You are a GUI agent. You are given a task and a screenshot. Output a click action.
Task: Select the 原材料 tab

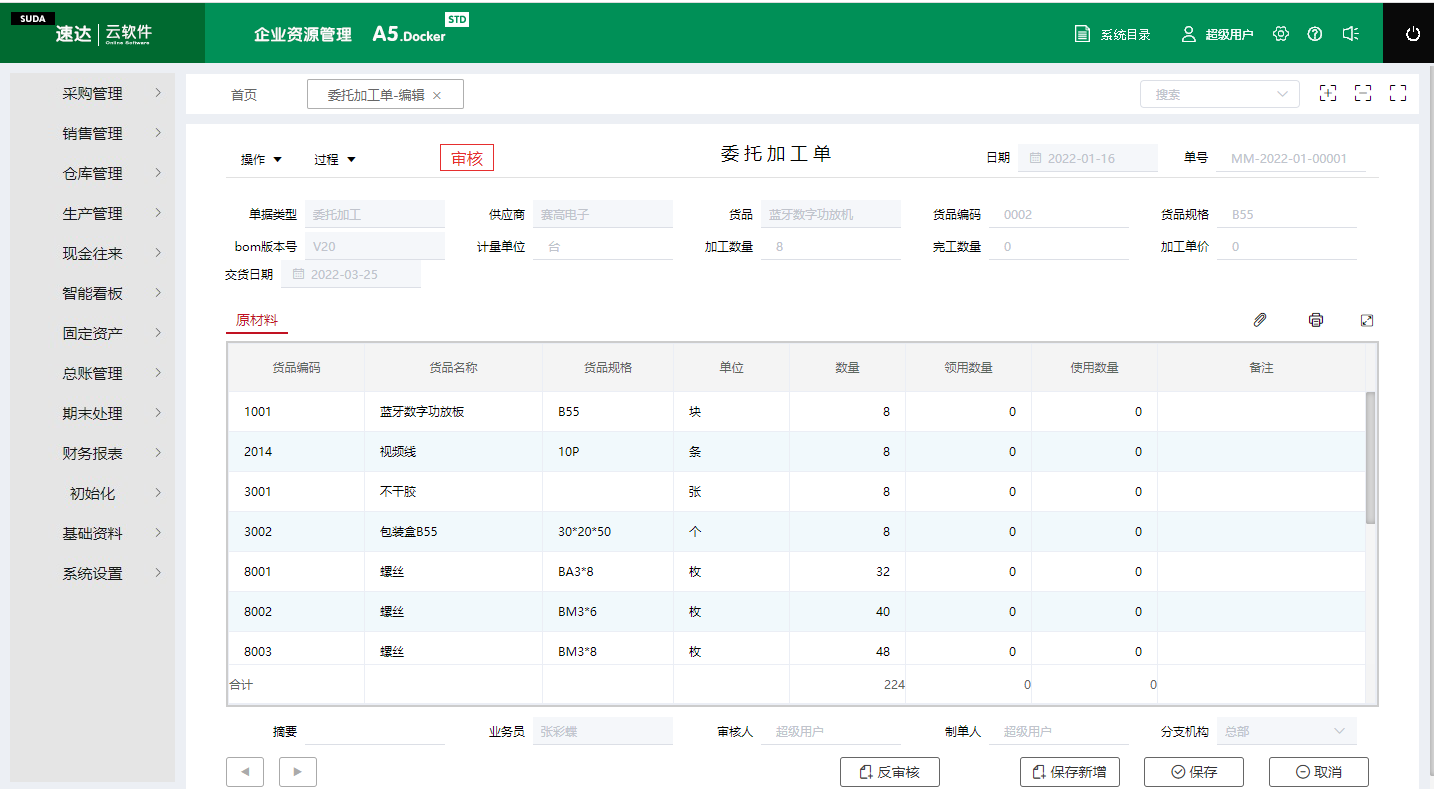[257, 320]
